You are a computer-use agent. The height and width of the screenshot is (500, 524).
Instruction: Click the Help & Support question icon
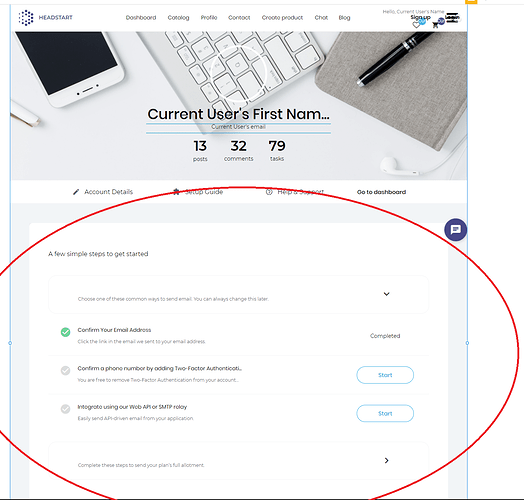(x=269, y=192)
